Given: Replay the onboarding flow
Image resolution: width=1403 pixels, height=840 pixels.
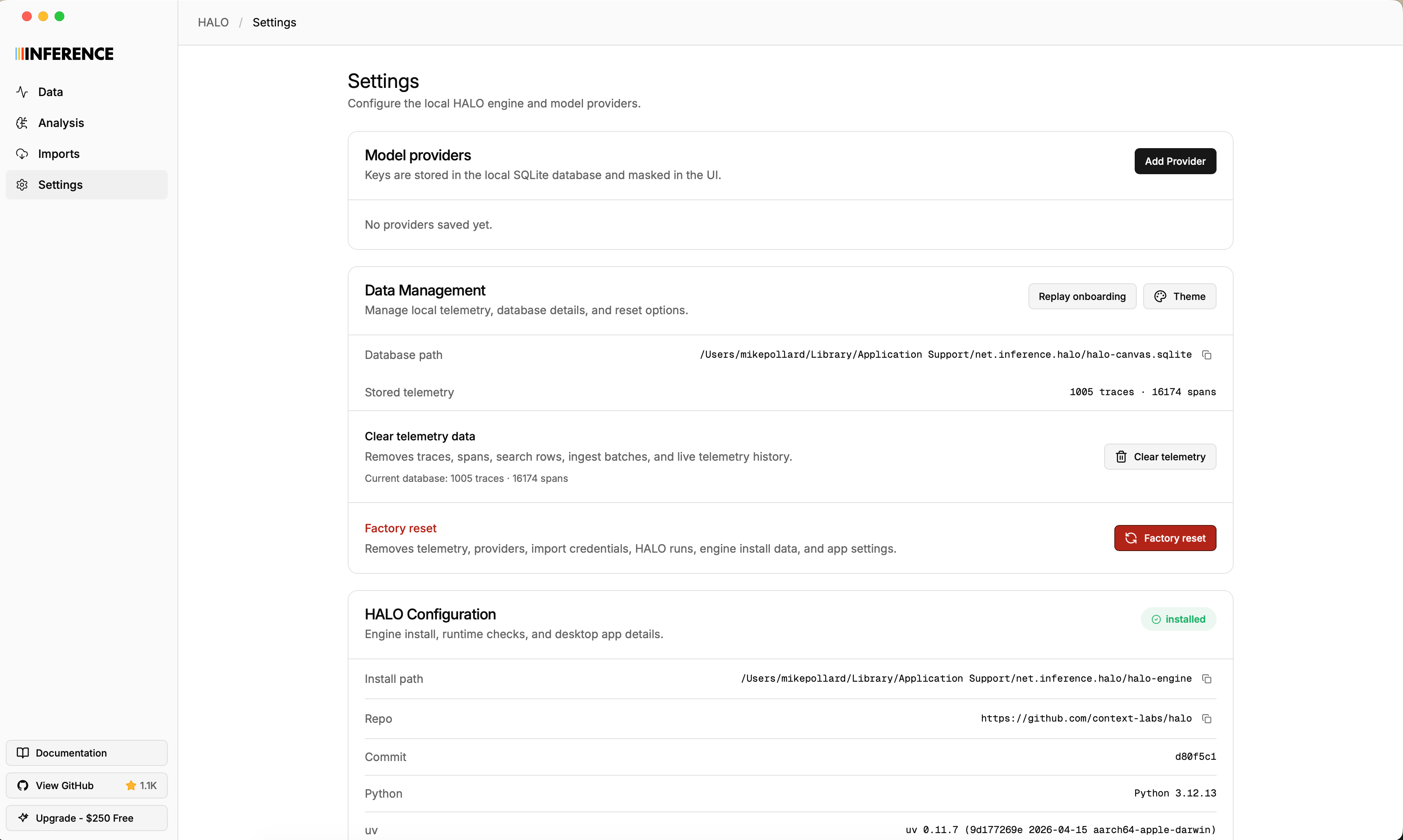Looking at the screenshot, I should (x=1082, y=297).
